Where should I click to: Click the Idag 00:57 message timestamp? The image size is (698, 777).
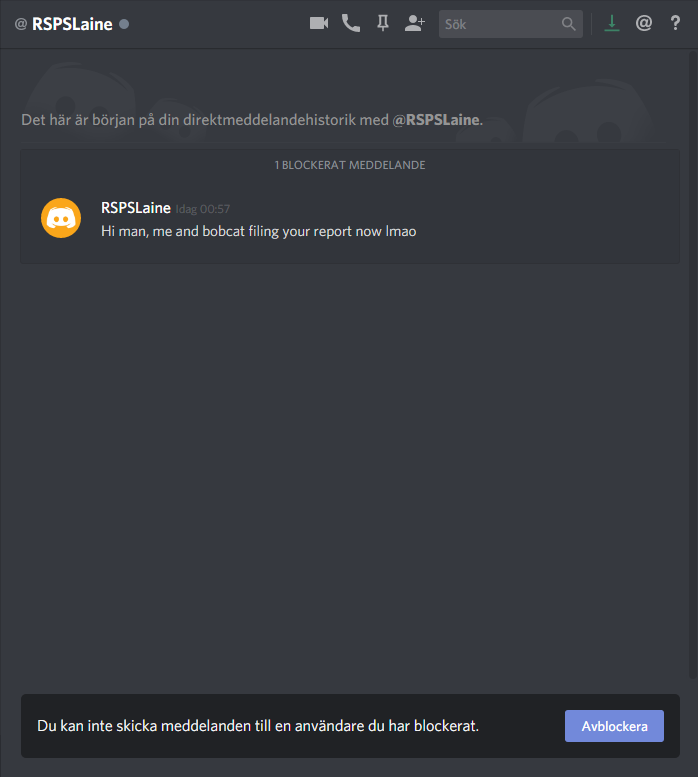[x=203, y=209]
